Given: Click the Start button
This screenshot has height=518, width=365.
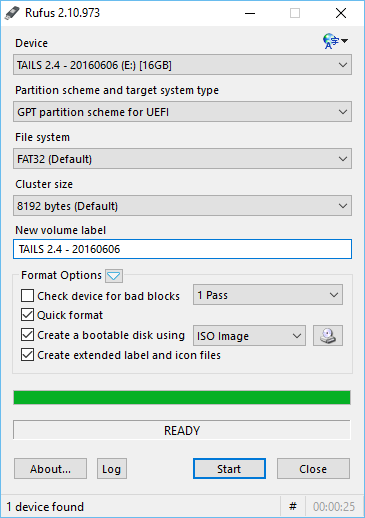Looking at the screenshot, I should 229,469.
